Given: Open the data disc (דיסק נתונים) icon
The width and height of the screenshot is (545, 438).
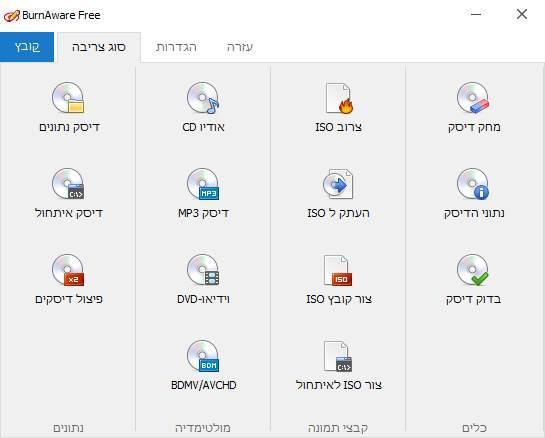Looking at the screenshot, I should 68,98.
